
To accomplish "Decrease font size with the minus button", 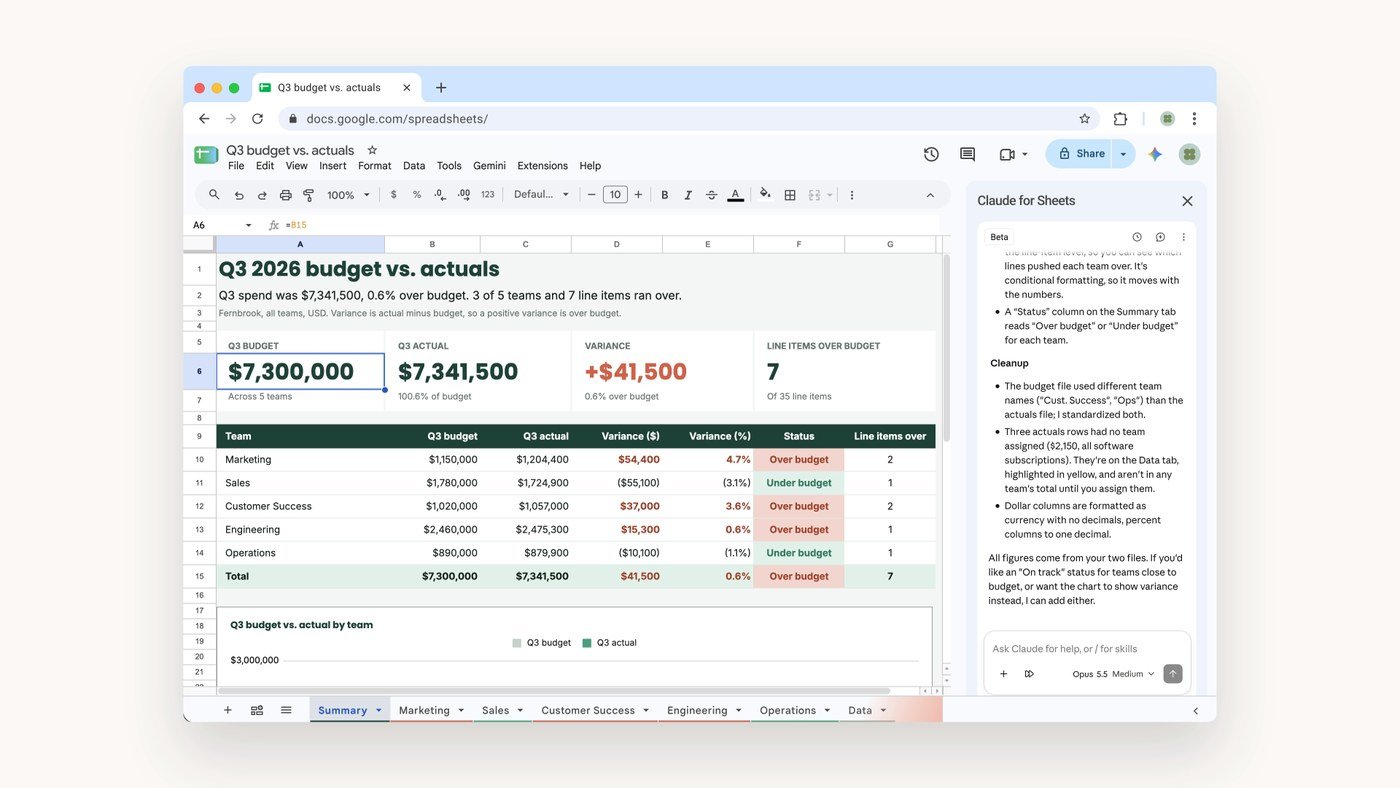I will [592, 195].
